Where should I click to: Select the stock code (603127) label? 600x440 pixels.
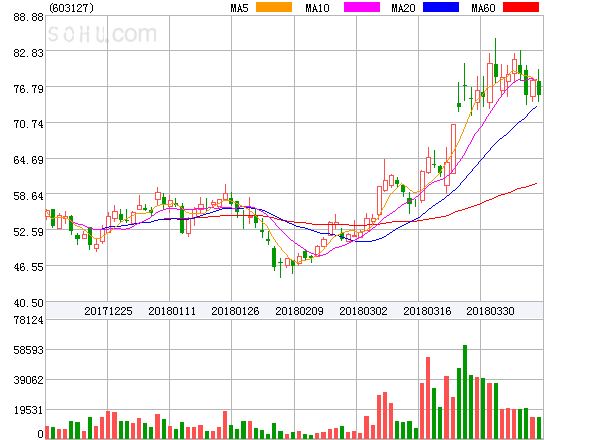coord(71,8)
